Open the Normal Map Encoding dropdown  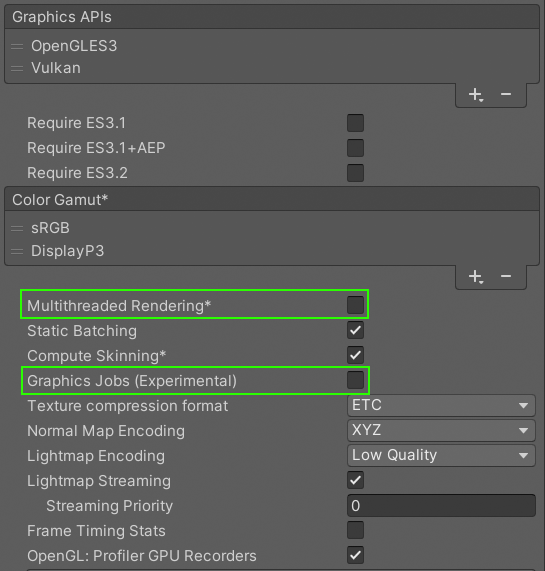441,430
